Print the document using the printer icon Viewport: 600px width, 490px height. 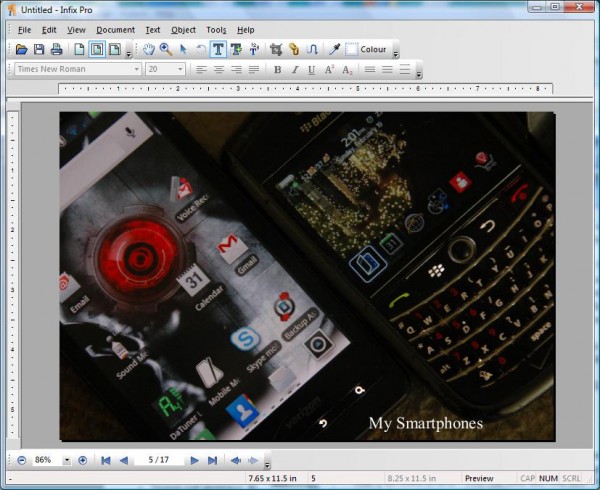(57, 49)
